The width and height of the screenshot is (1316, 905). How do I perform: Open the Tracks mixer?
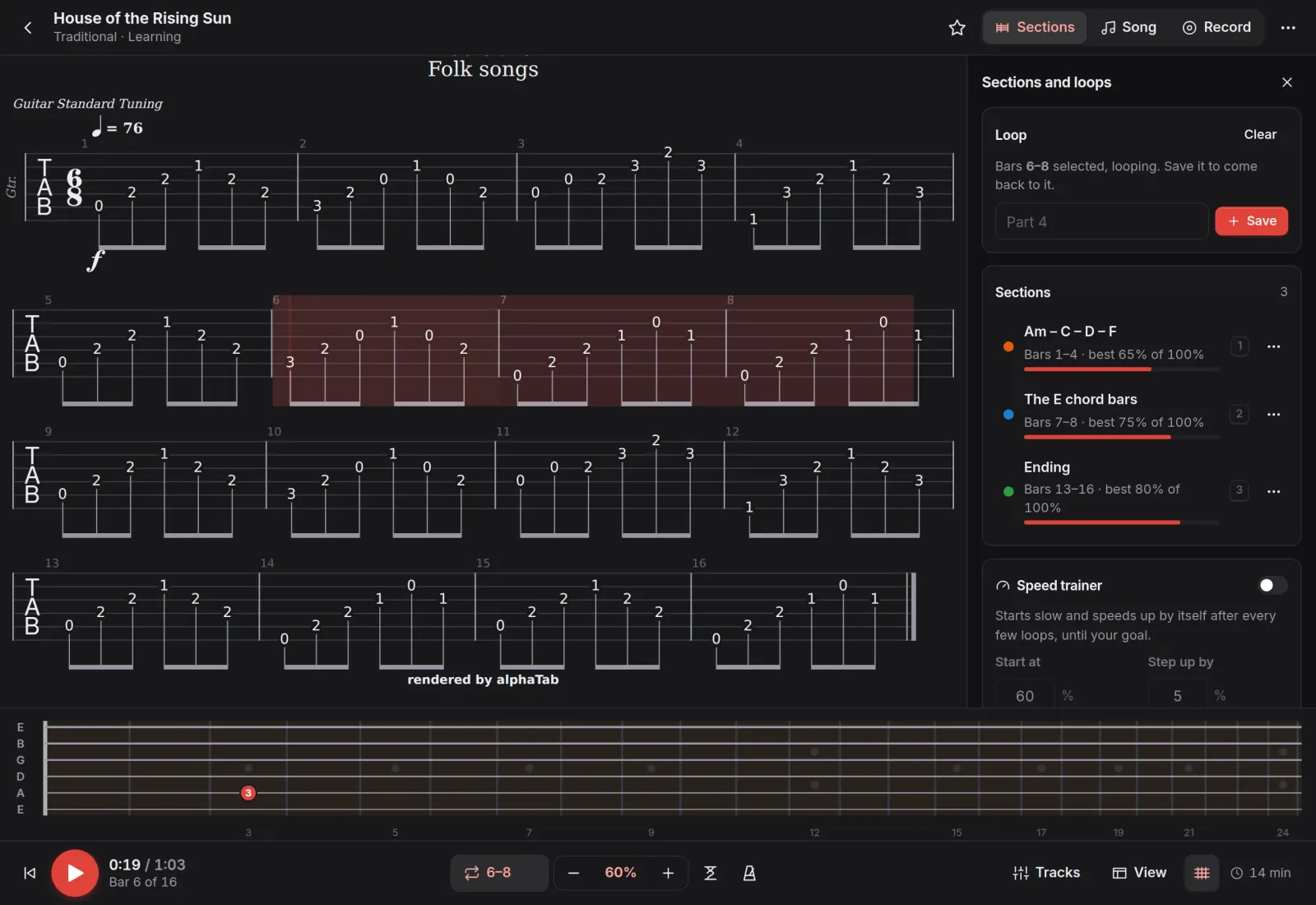[x=1046, y=873]
